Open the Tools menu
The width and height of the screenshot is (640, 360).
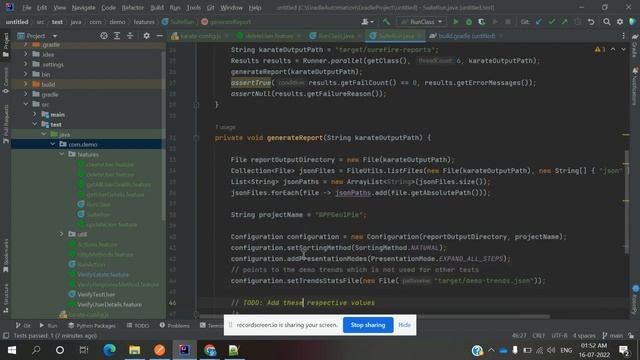tap(193, 8)
